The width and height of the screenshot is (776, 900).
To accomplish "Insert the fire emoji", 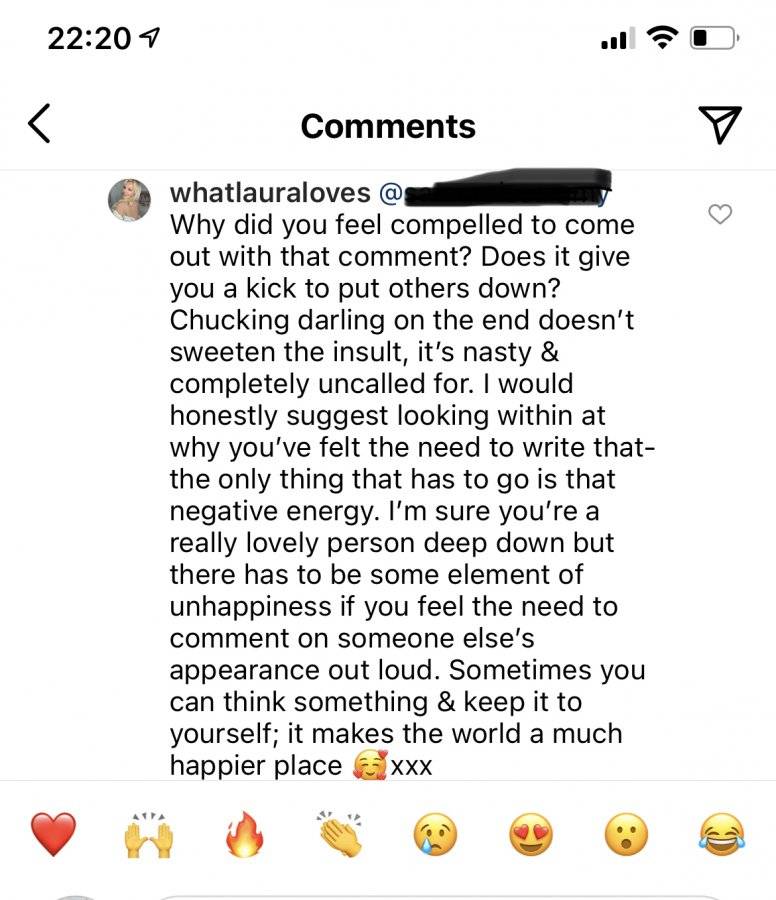I will tap(245, 834).
